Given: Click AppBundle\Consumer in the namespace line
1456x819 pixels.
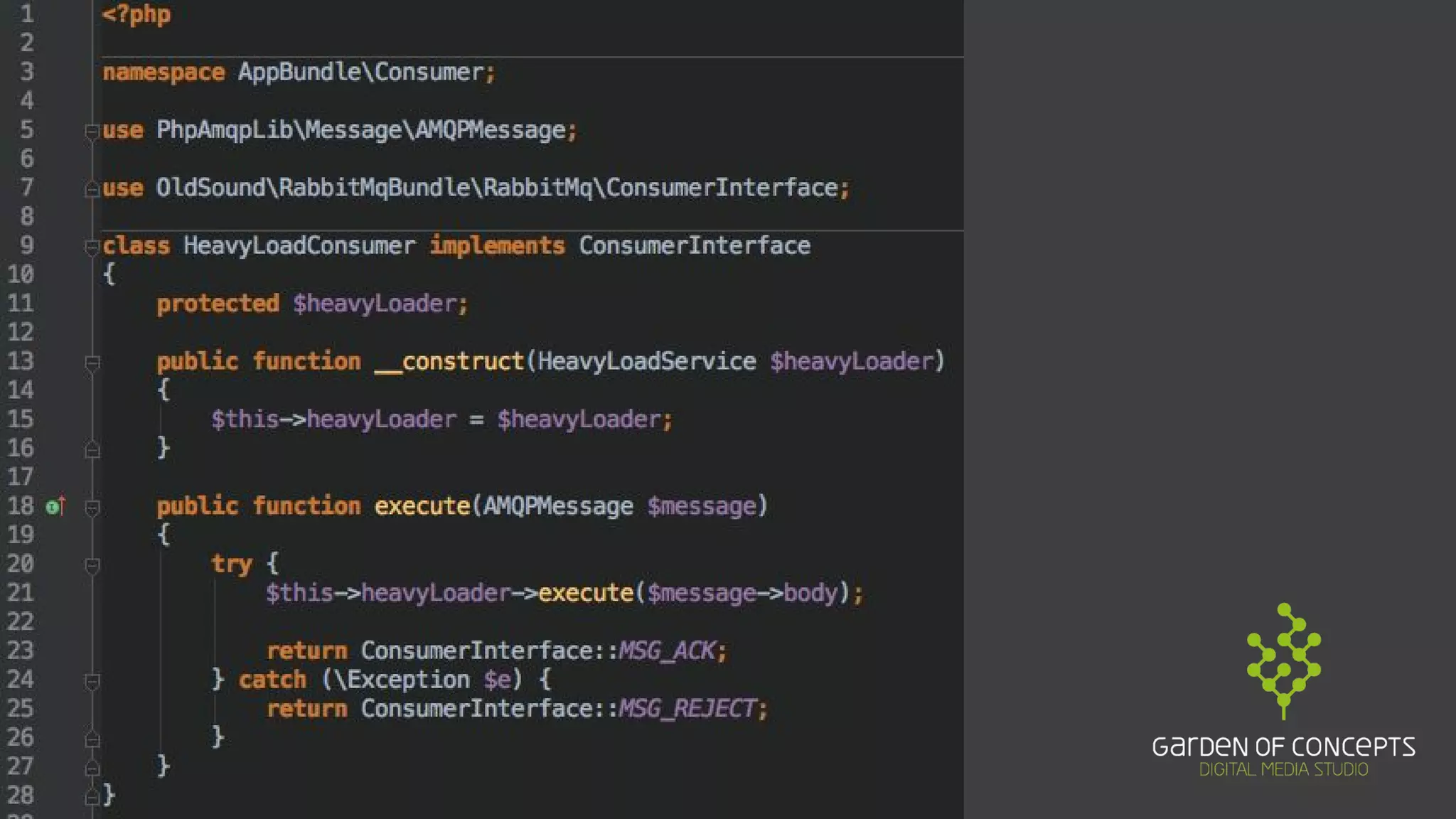Looking at the screenshot, I should point(361,73).
